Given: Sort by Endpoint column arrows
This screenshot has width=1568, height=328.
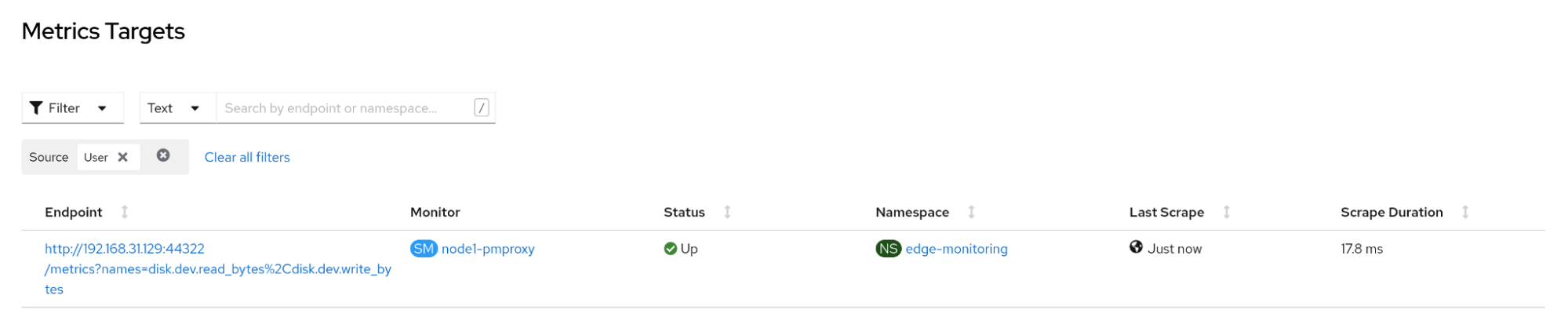Looking at the screenshot, I should pos(125,212).
